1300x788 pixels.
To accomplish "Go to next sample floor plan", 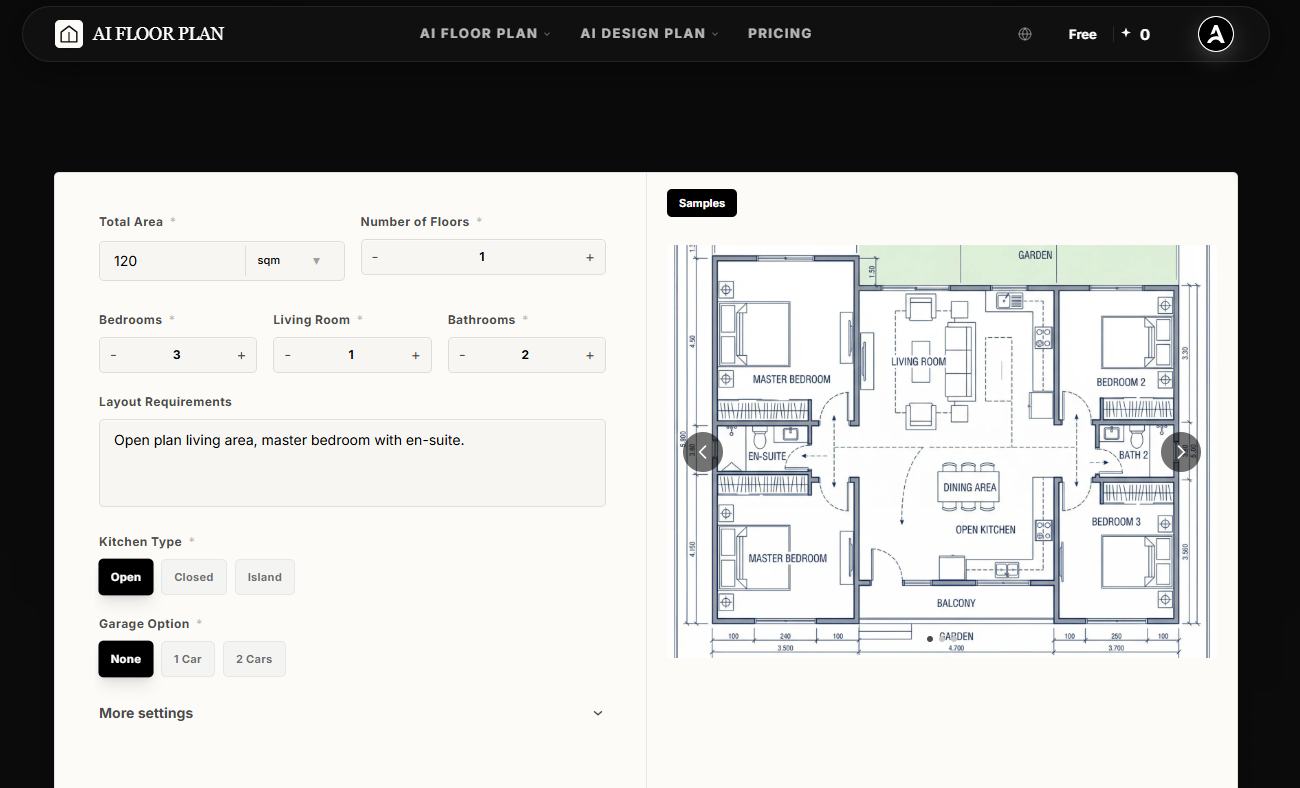I will point(1181,452).
